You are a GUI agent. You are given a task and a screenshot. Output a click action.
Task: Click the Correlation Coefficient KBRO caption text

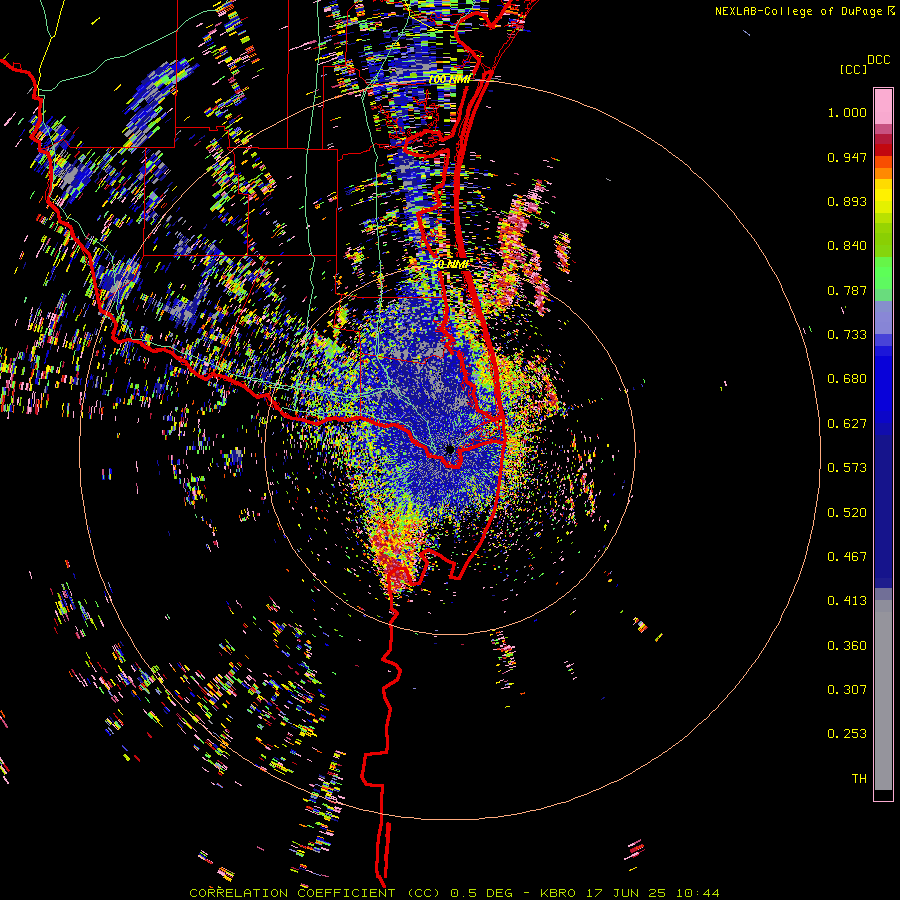(454, 893)
